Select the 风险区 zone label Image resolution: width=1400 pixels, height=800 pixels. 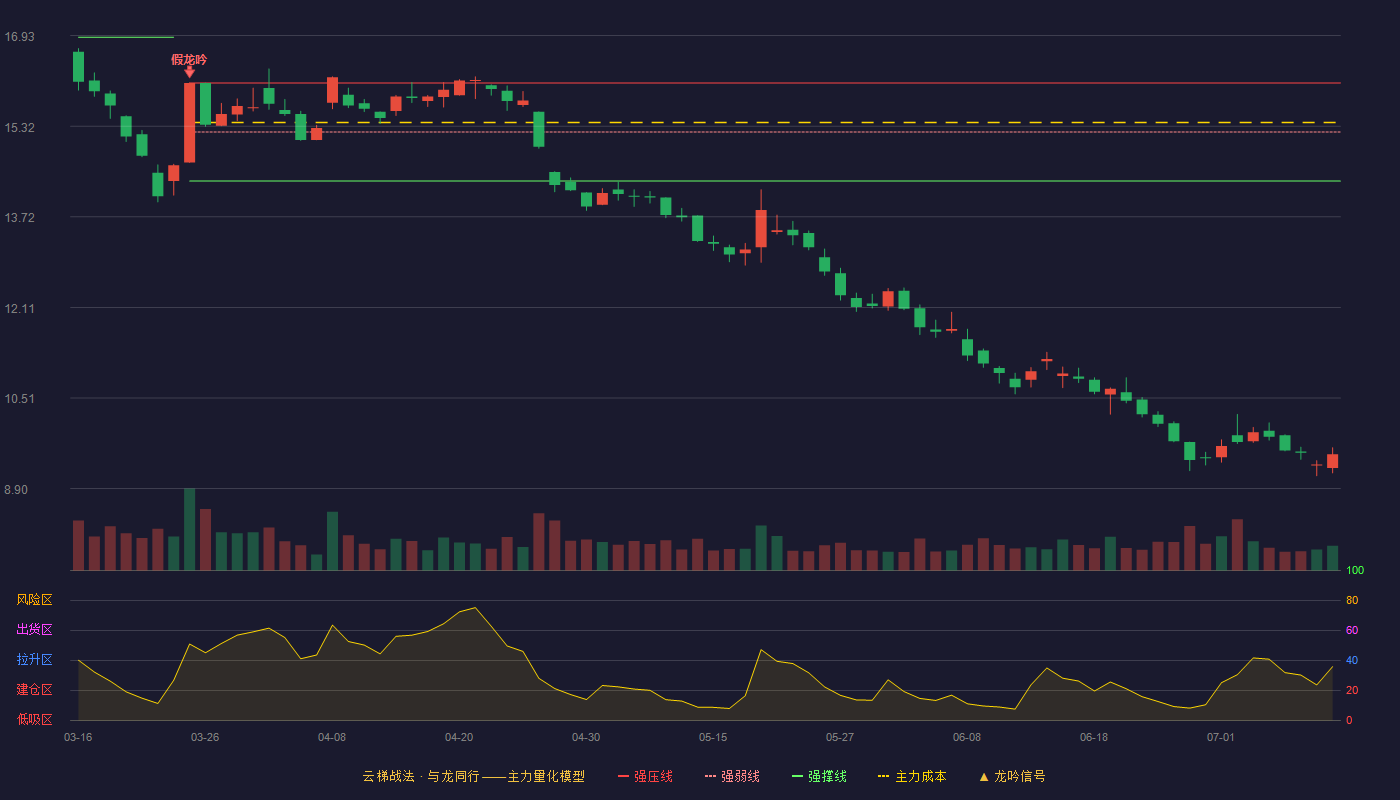(34, 600)
